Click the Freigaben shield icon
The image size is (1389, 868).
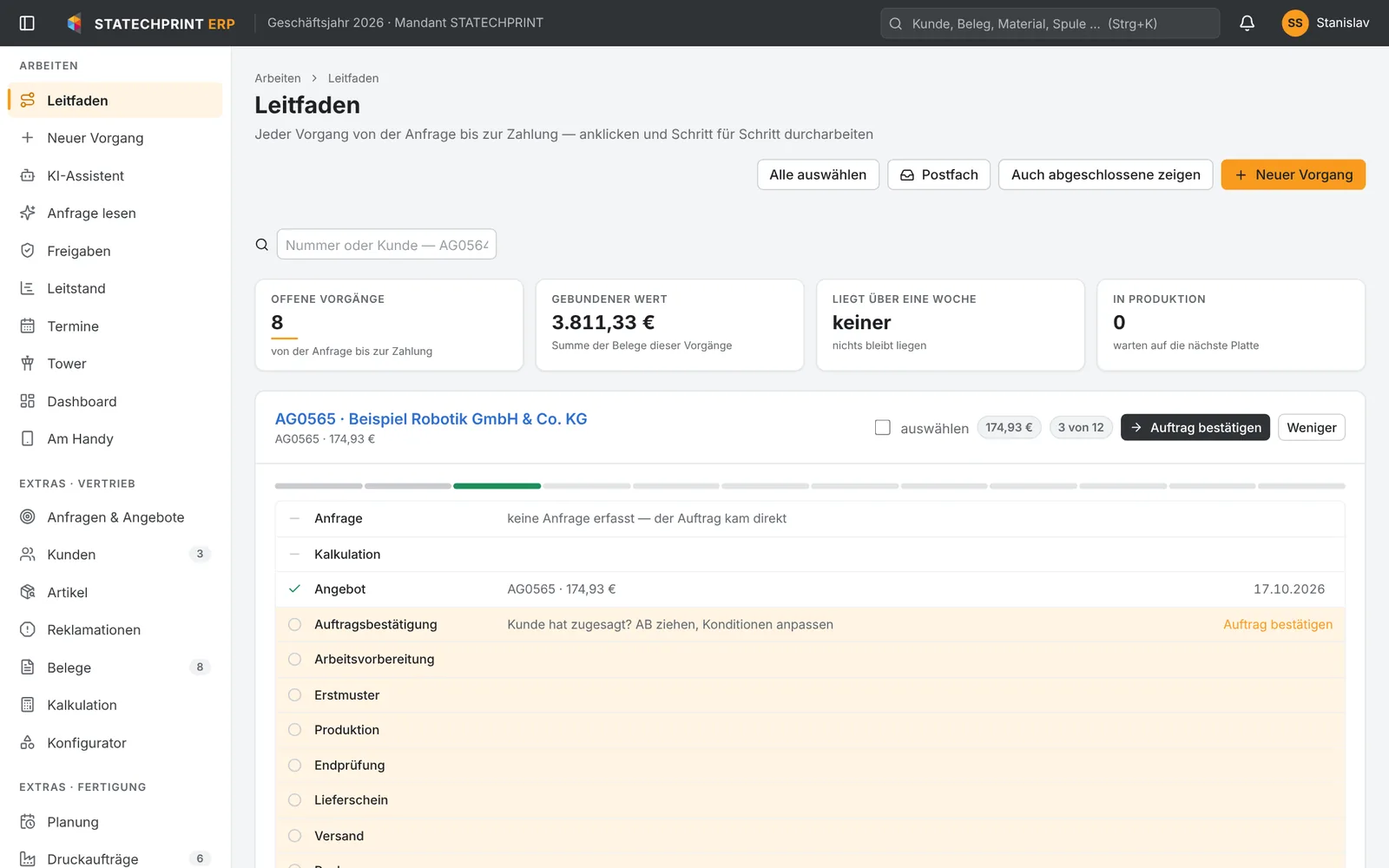coord(28,251)
